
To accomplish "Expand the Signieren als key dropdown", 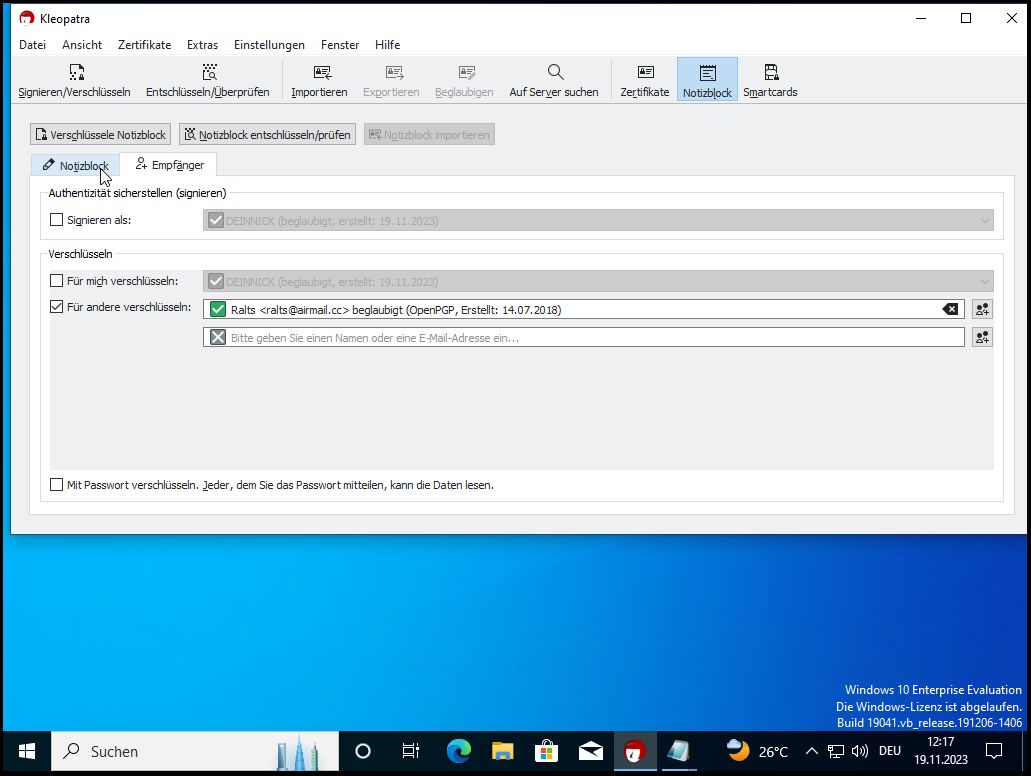I will (984, 221).
